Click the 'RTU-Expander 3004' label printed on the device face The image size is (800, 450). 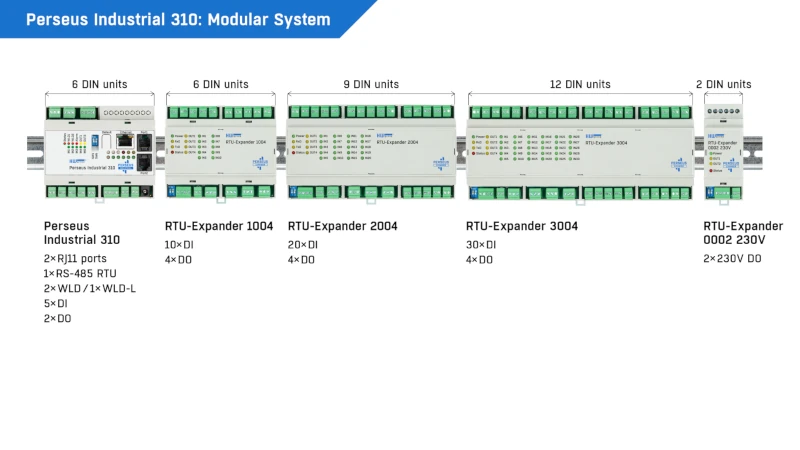[606, 143]
